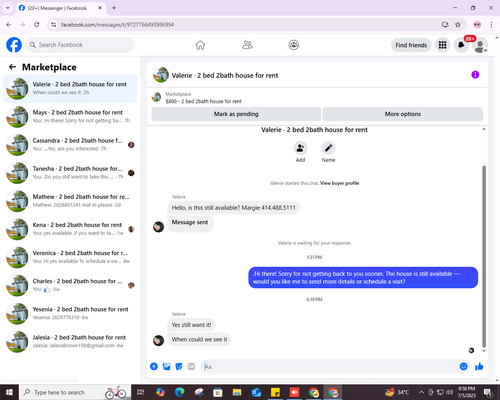Open the Veronica conversation
Image resolution: width=500 pixels, height=400 pixels.
70,257
